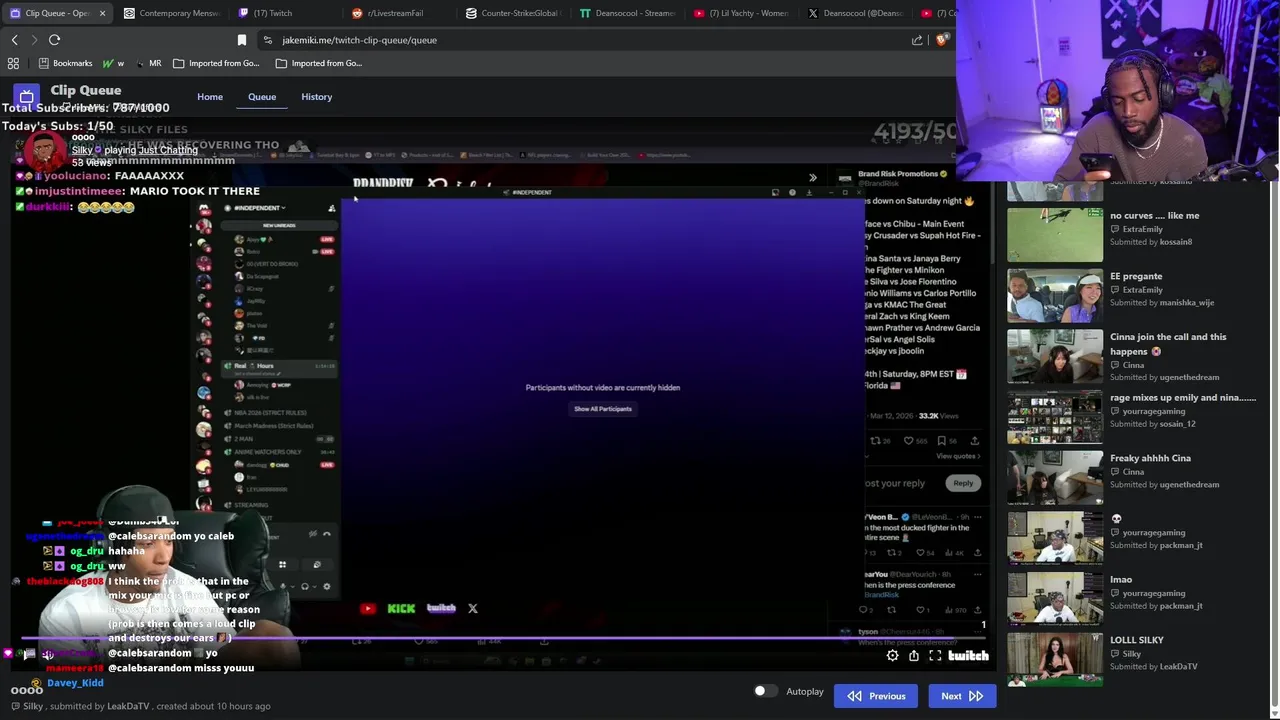Skip to the Next clip
This screenshot has height=720, width=1280.
pos(961,696)
